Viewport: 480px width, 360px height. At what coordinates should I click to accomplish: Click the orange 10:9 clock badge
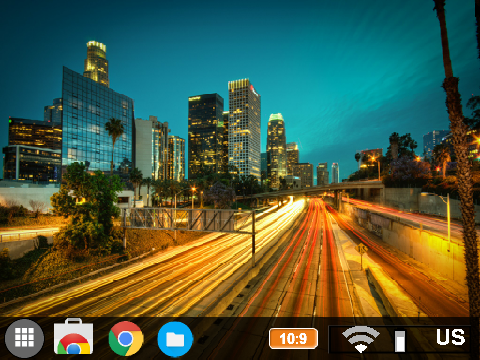tap(293, 338)
